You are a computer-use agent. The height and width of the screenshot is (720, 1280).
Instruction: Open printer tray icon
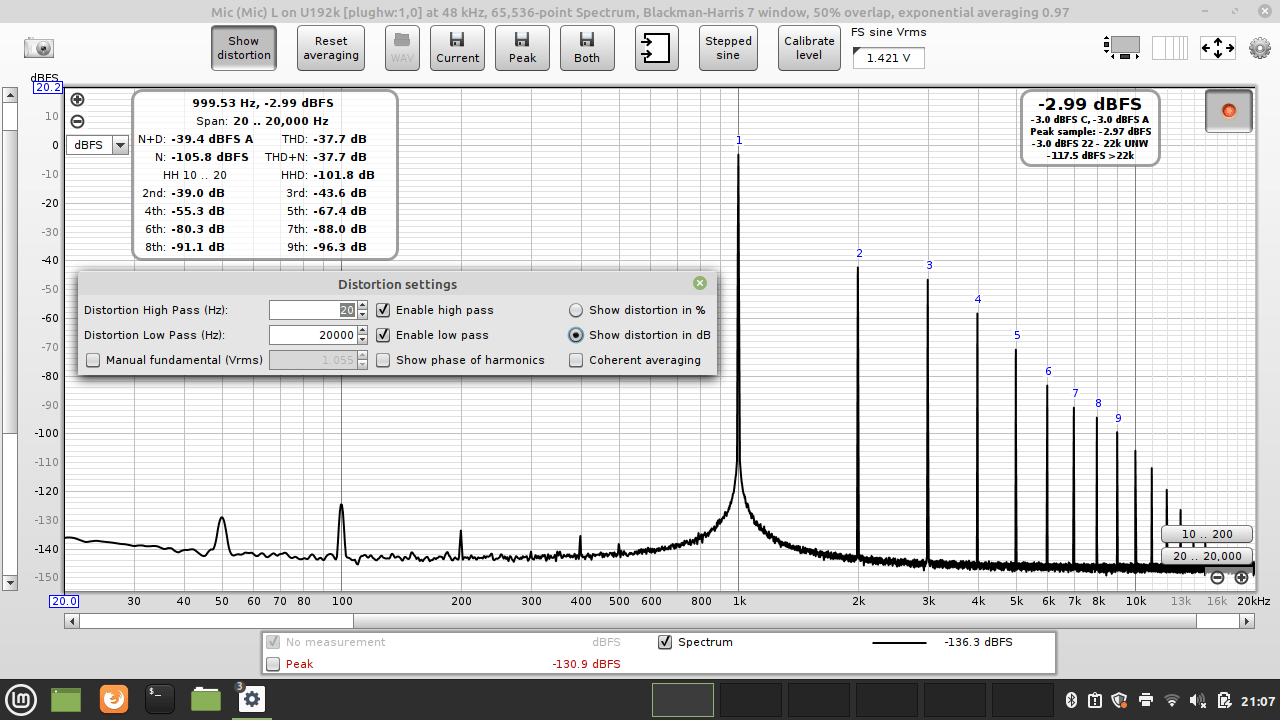click(1146, 700)
